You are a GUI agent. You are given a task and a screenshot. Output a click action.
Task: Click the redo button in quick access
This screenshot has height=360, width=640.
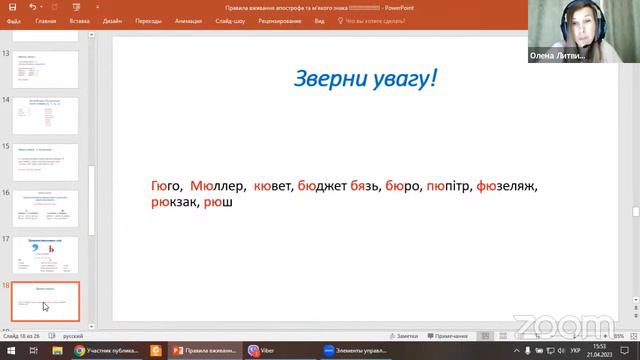[55, 7]
